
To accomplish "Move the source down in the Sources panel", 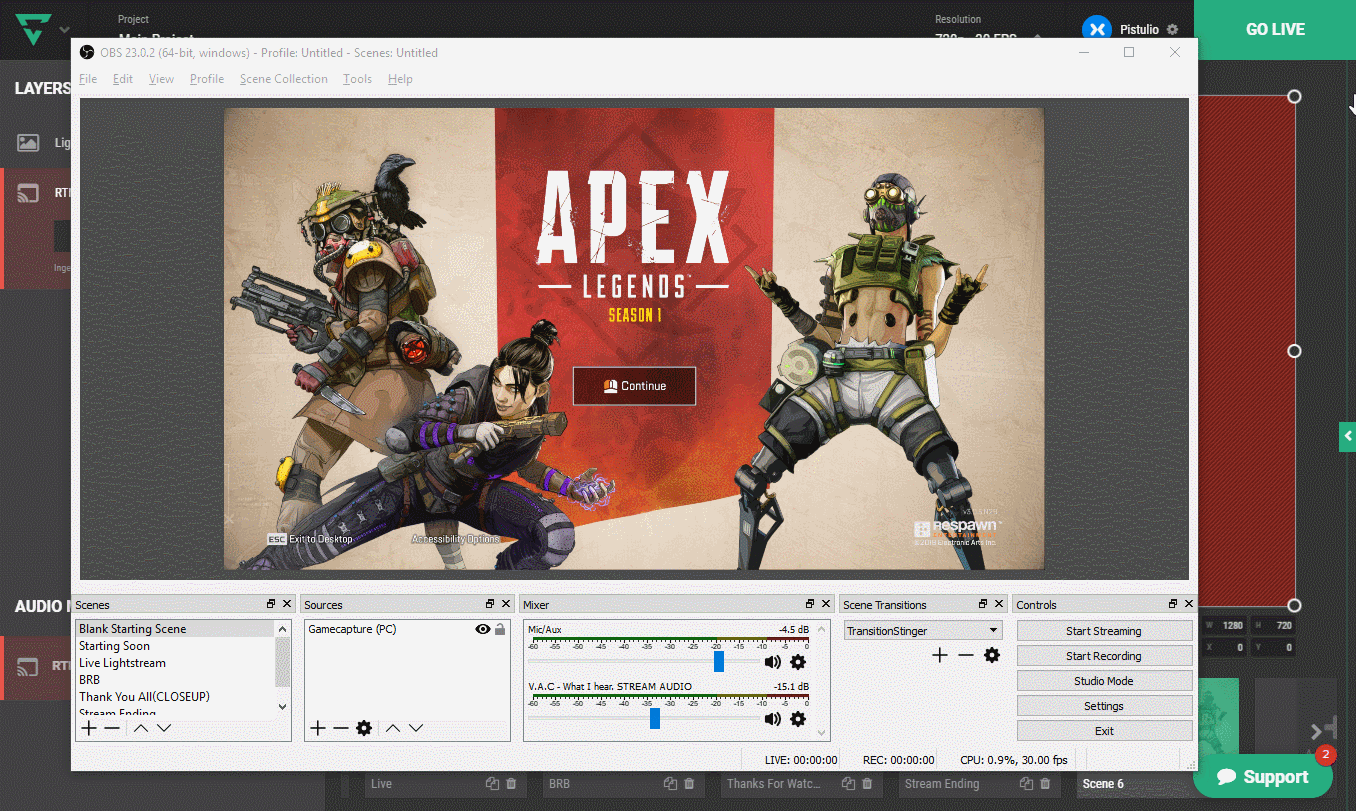I will (x=416, y=728).
